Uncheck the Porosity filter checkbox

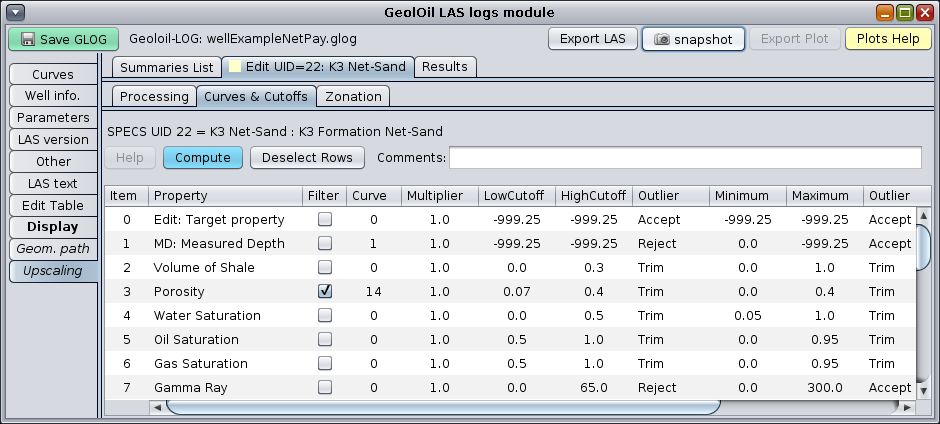coord(325,291)
